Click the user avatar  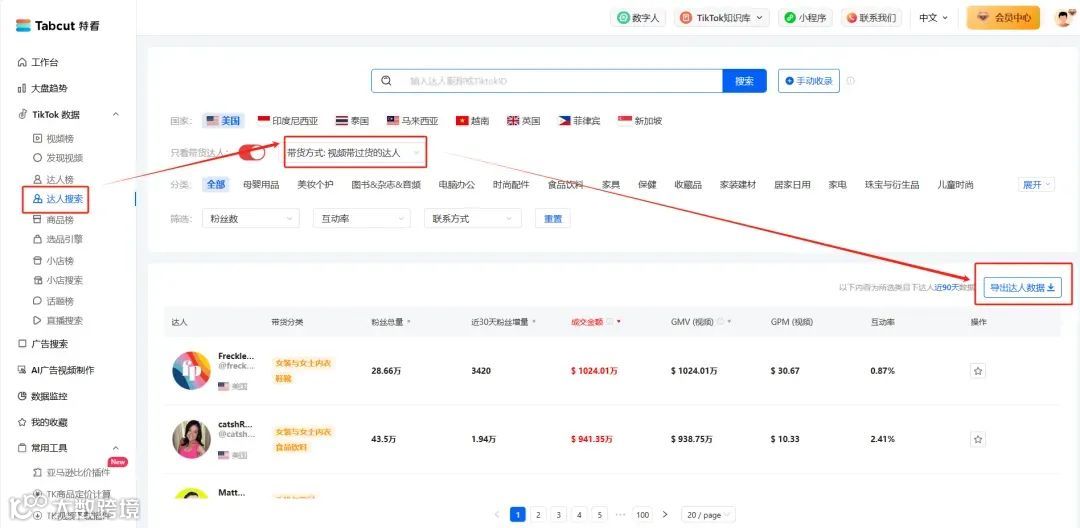1064,18
